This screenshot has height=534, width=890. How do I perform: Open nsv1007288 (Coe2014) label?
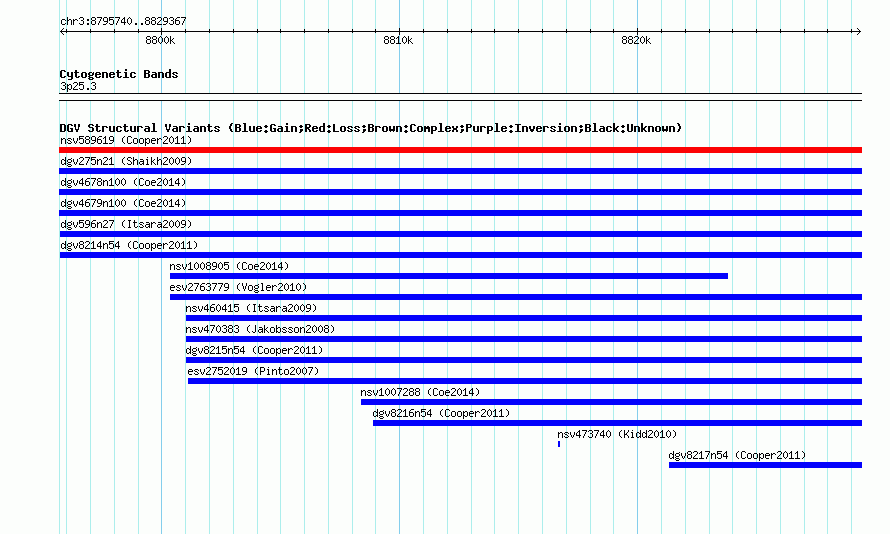point(420,392)
